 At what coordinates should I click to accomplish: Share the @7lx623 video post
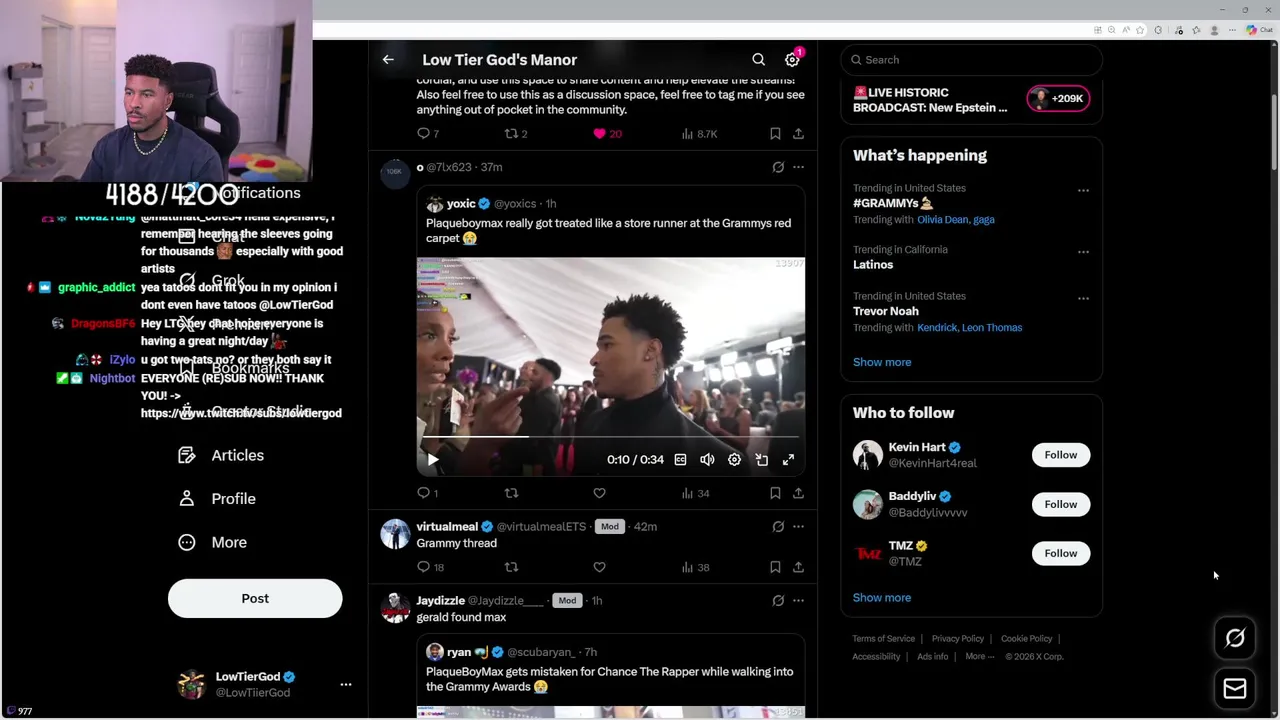click(798, 493)
